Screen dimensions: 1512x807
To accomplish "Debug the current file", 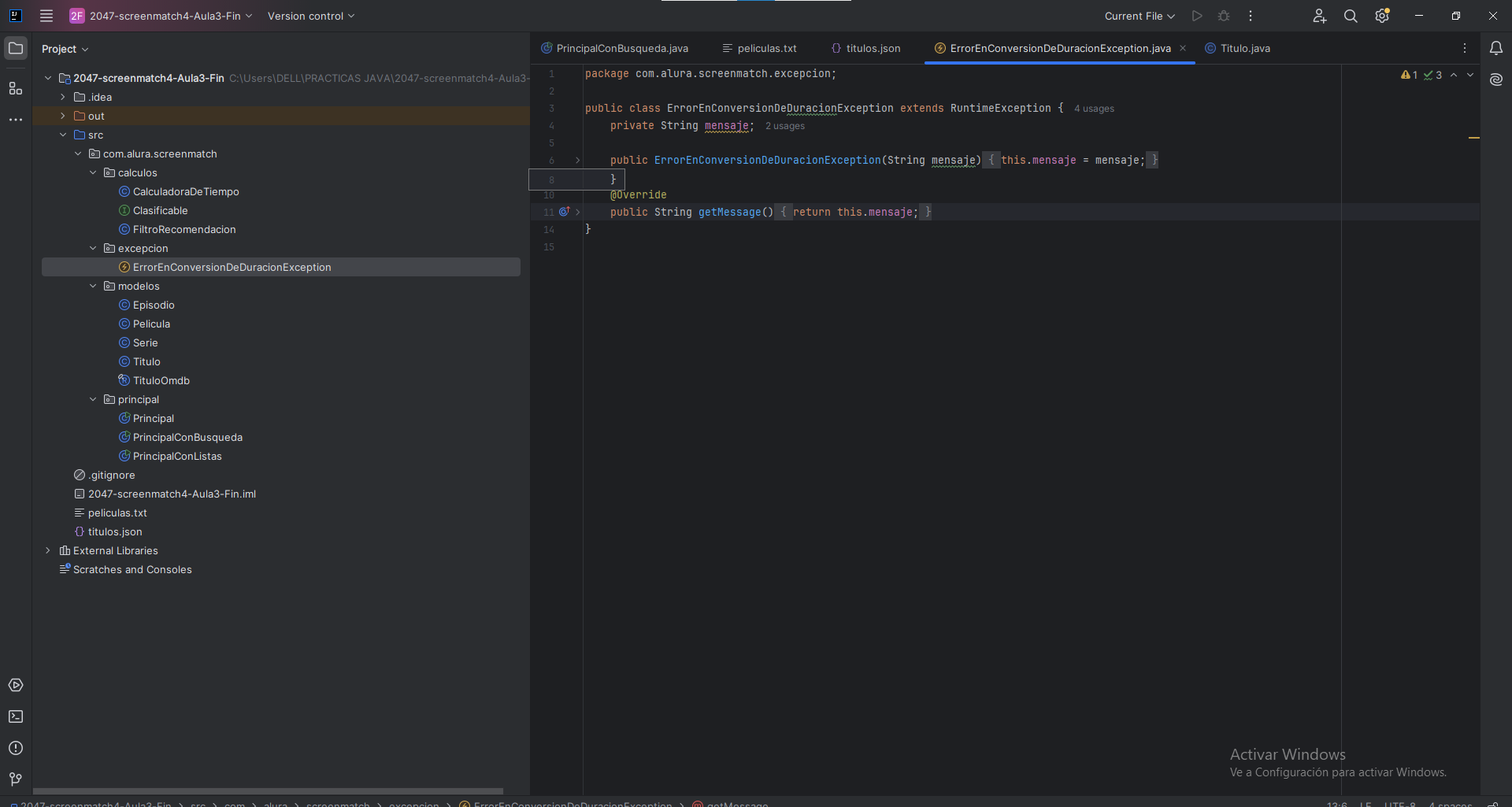I will coord(1224,16).
